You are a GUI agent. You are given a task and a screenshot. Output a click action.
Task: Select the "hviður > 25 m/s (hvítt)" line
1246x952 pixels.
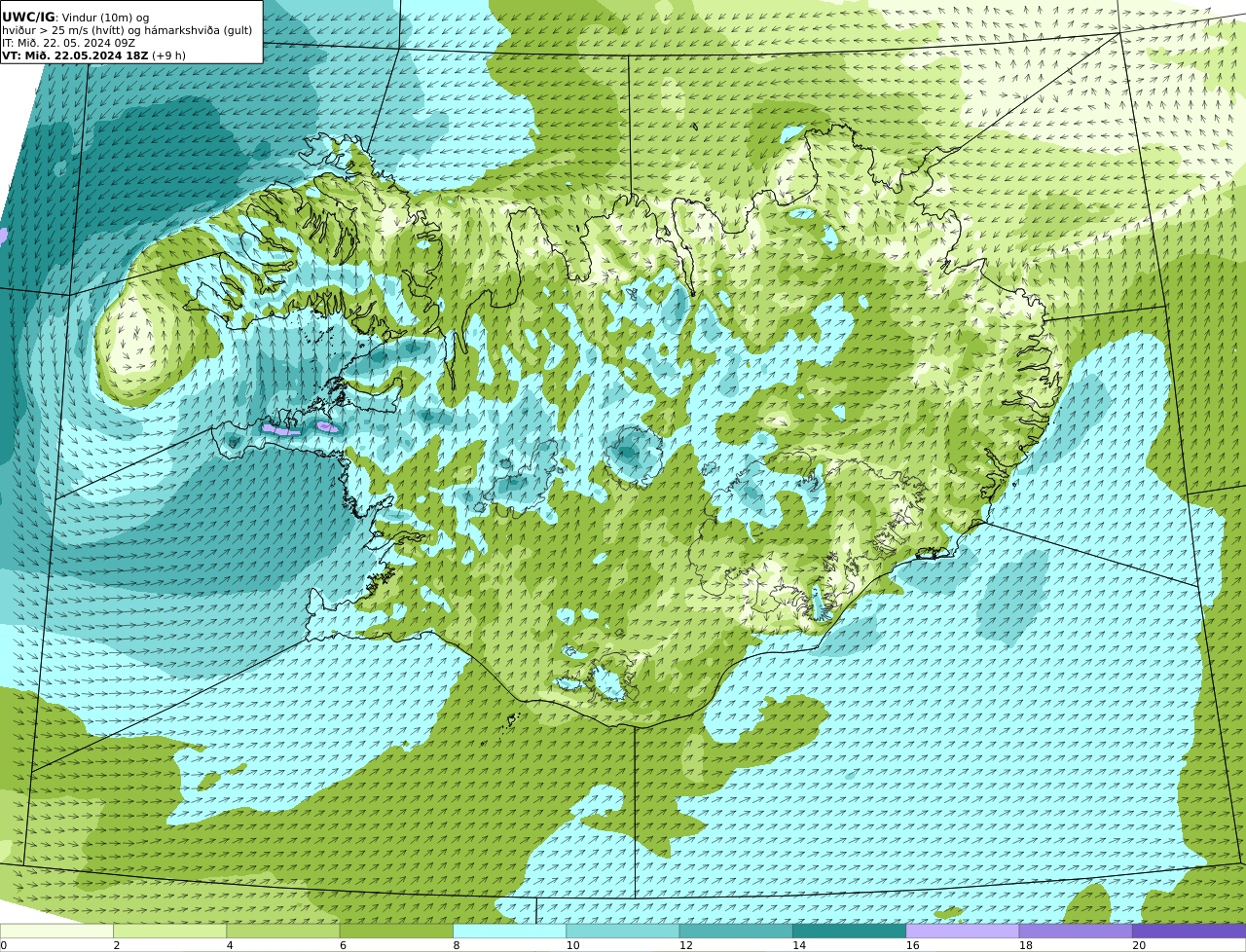(63, 30)
